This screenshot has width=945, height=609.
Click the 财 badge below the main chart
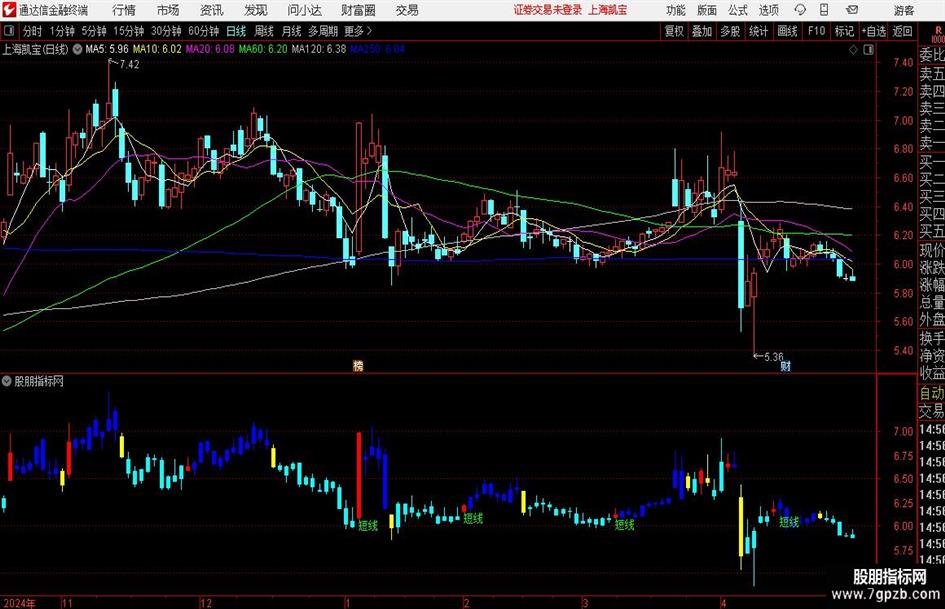pos(785,365)
